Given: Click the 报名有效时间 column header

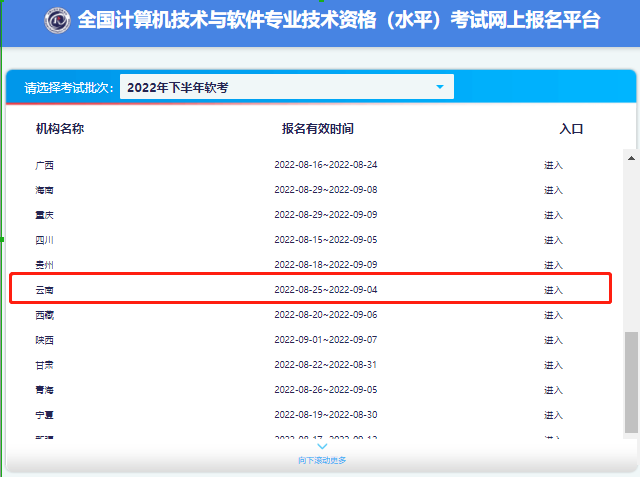Looking at the screenshot, I should click(x=317, y=129).
